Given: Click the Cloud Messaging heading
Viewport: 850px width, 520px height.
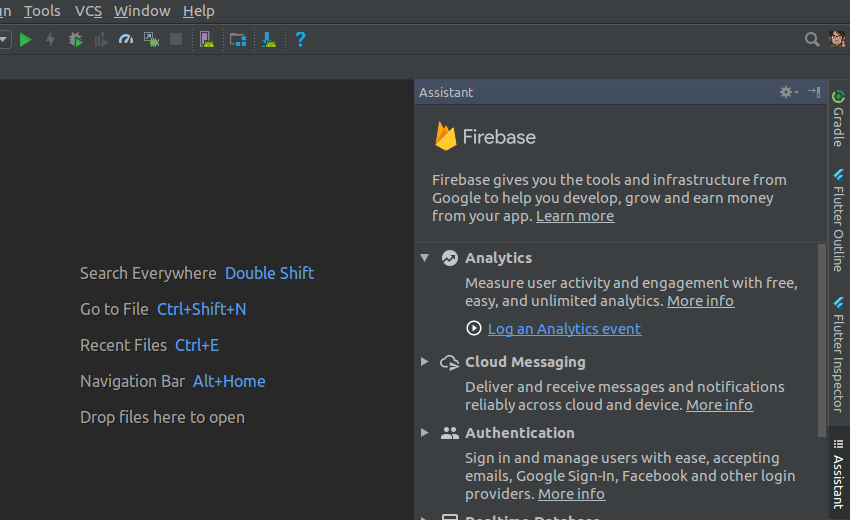Looking at the screenshot, I should (x=525, y=362).
